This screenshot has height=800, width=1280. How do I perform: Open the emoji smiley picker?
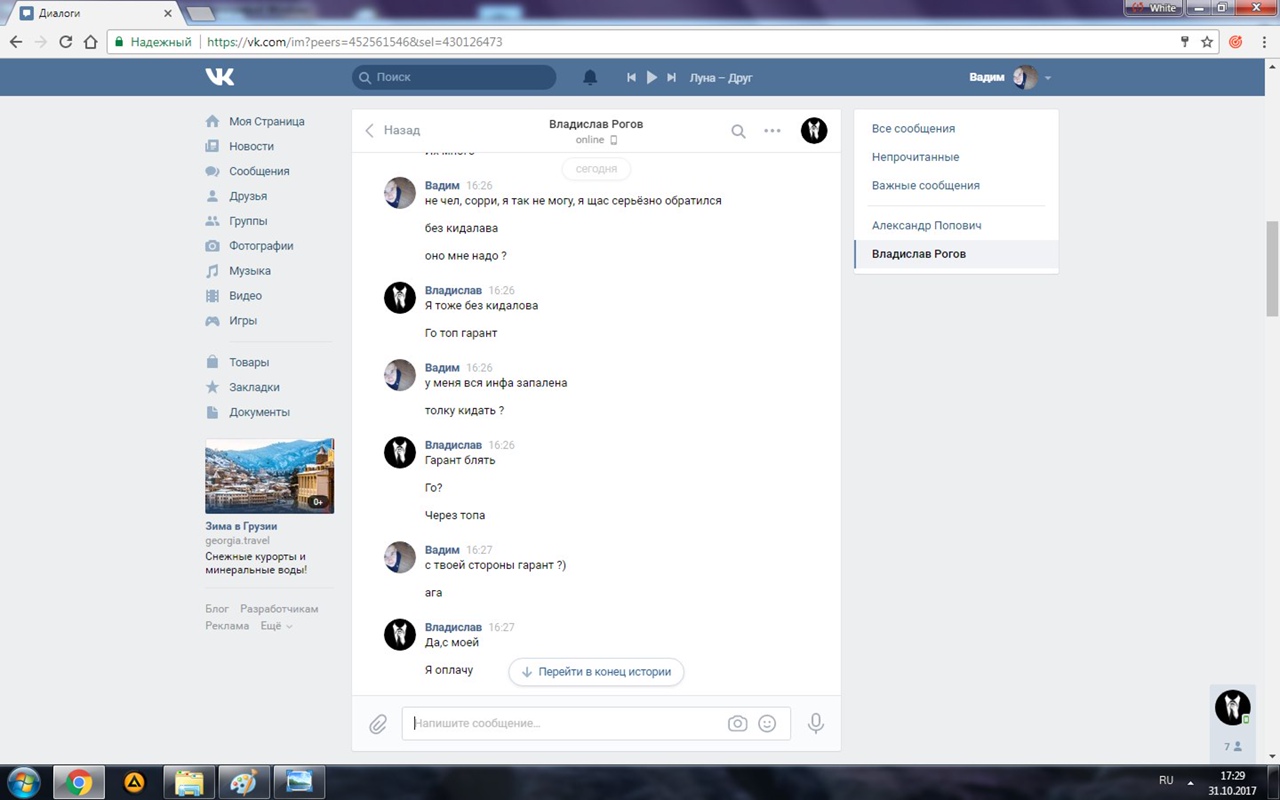pyautogui.click(x=767, y=724)
